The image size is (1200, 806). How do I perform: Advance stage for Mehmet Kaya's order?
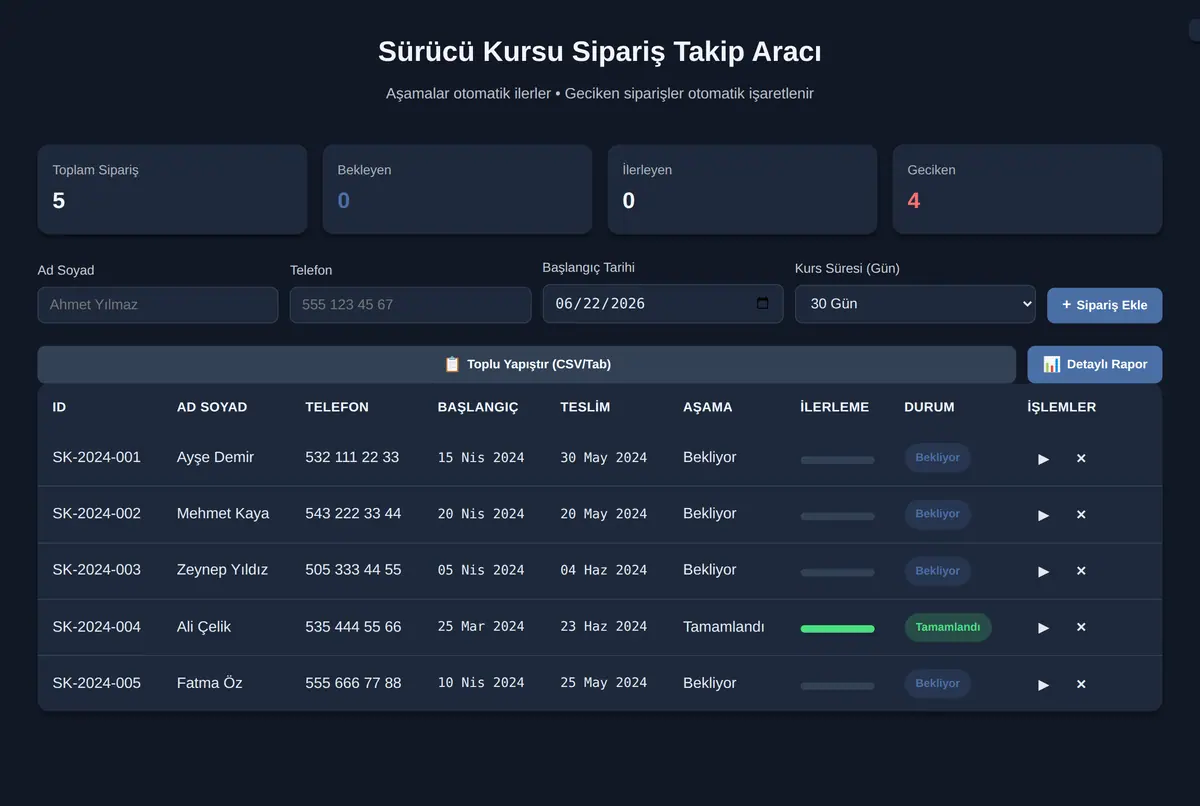click(1043, 514)
